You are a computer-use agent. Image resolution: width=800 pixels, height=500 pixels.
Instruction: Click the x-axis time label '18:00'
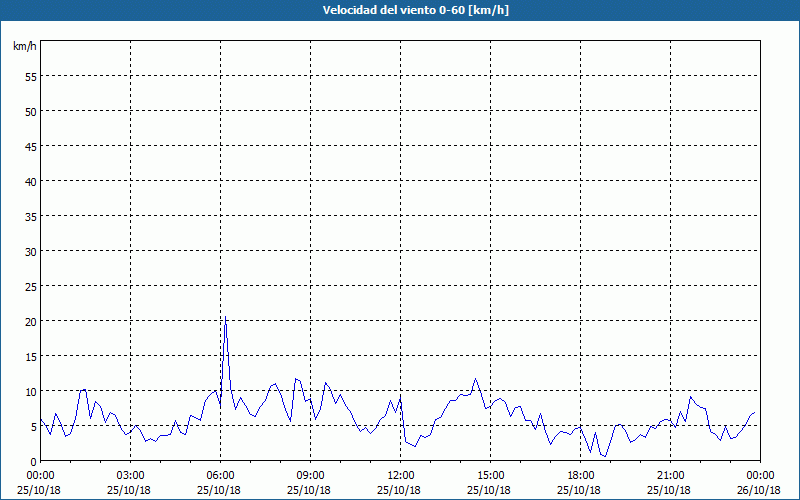pyautogui.click(x=581, y=476)
